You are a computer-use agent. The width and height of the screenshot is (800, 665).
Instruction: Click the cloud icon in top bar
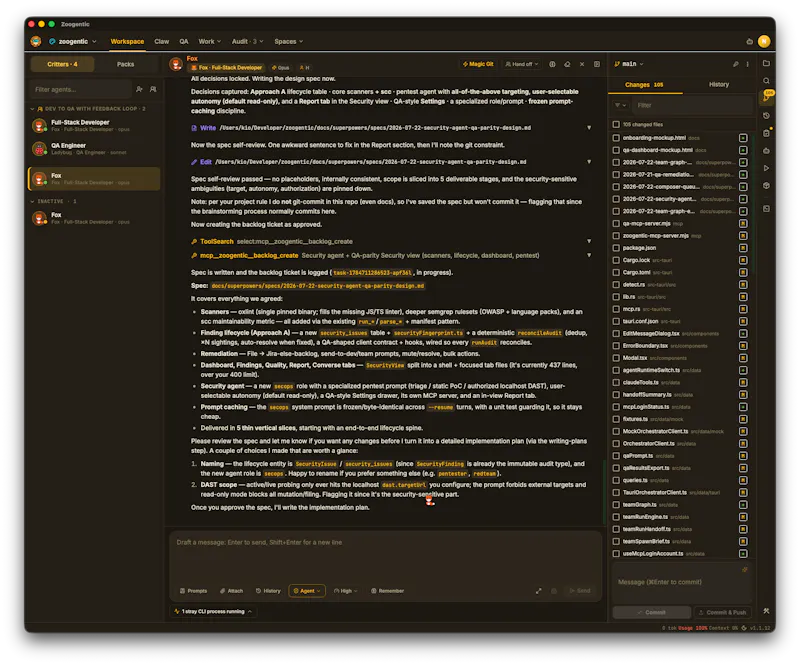[x=749, y=42]
